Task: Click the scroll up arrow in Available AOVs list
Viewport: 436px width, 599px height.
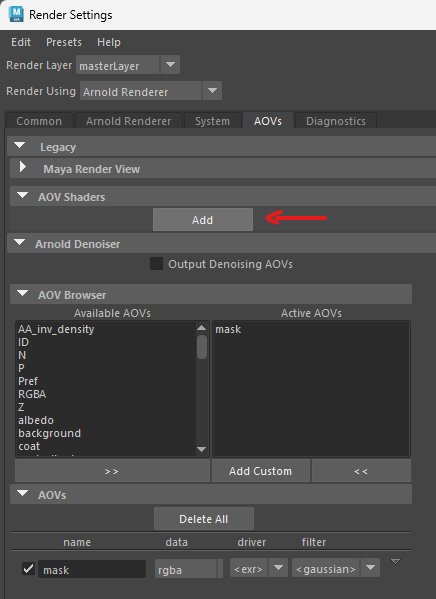Action: pyautogui.click(x=201, y=328)
